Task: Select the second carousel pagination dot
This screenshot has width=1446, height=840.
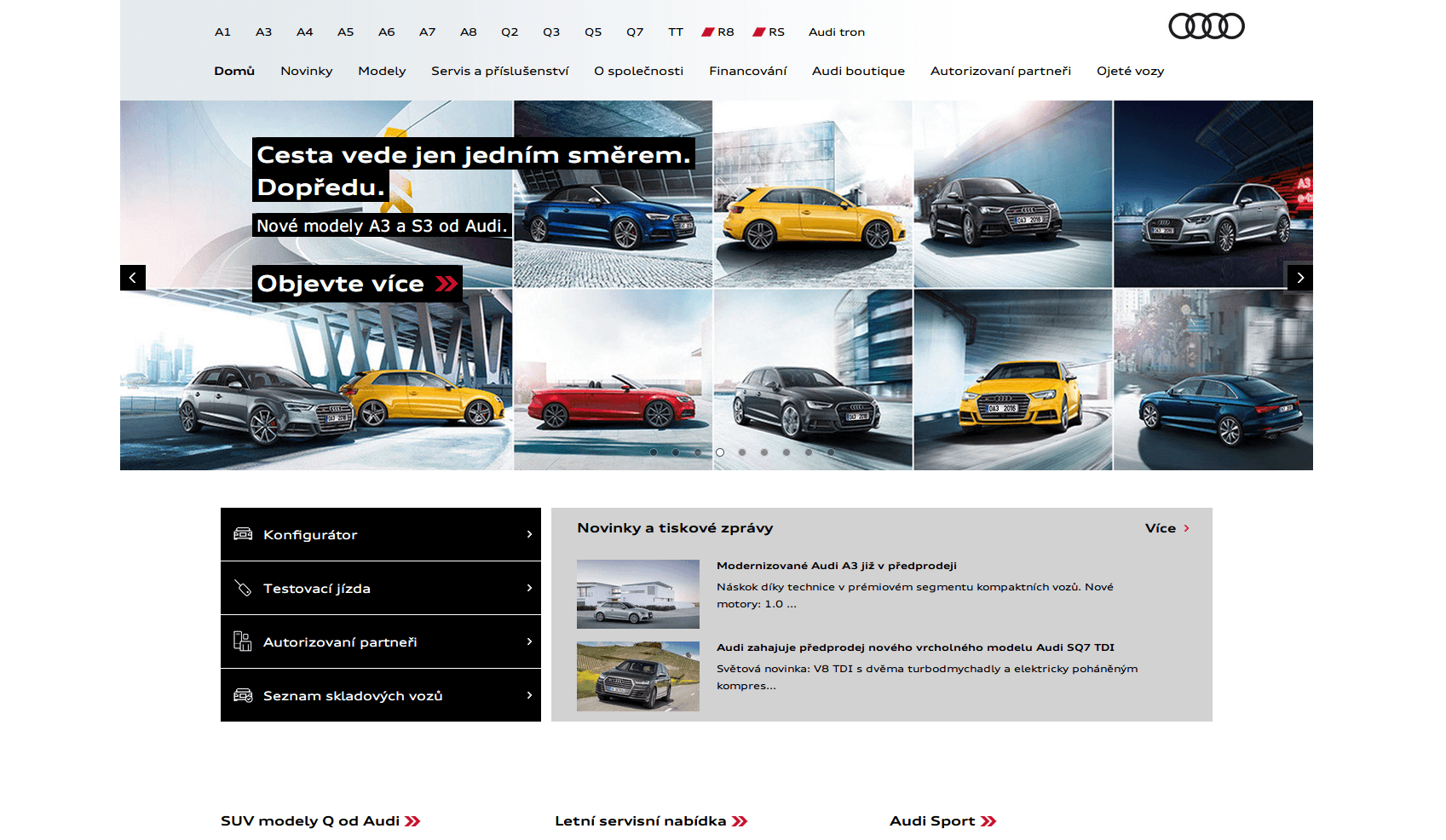Action: [676, 452]
